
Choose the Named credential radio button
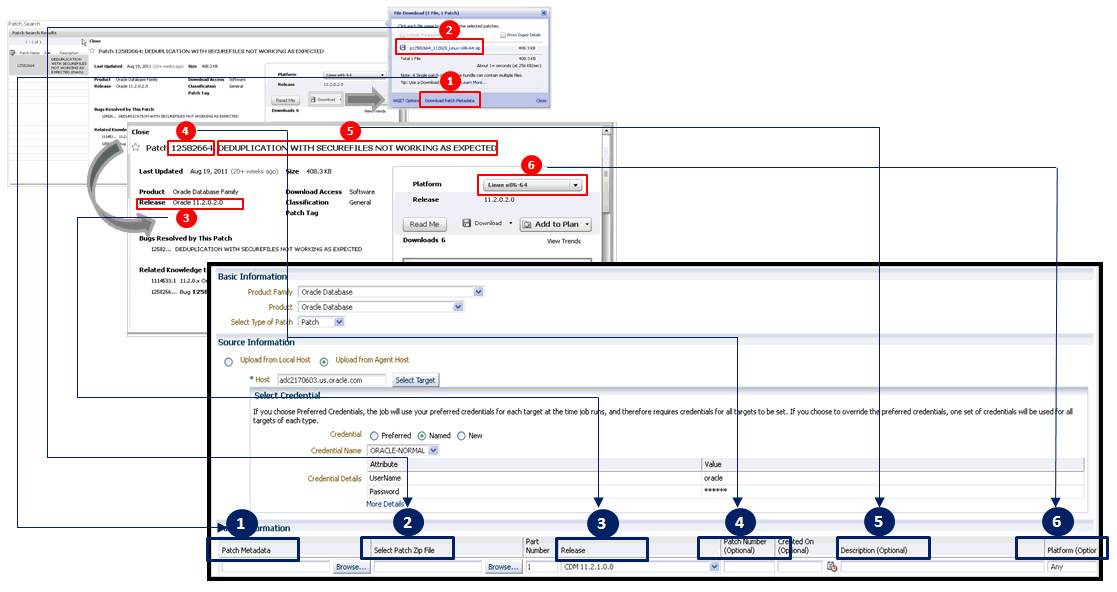422,436
